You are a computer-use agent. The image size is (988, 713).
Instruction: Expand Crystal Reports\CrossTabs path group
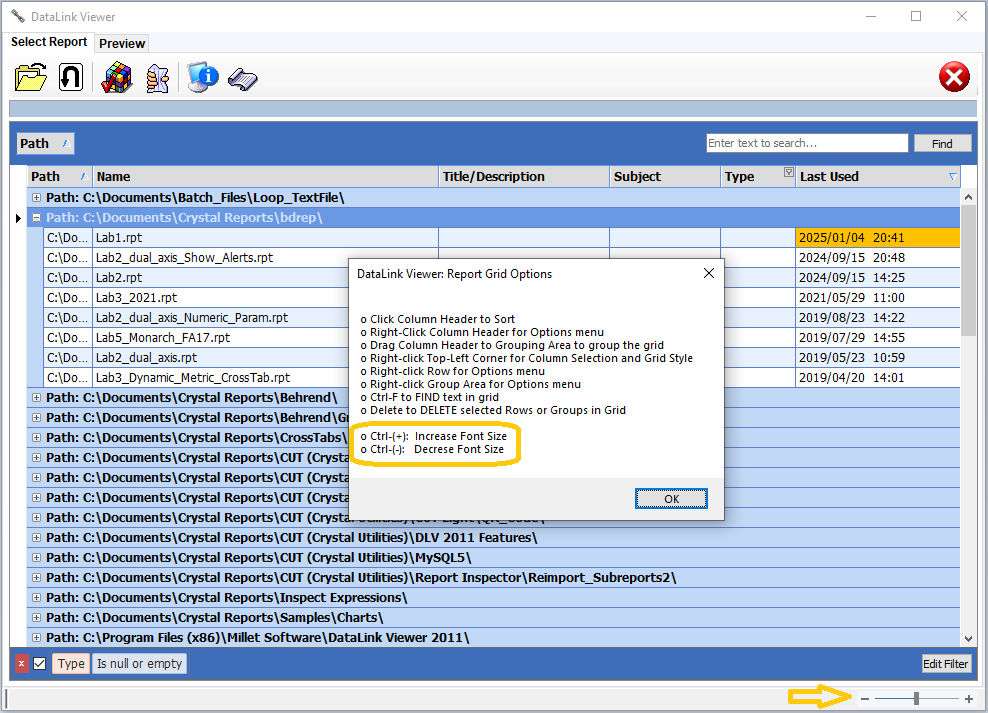coord(37,438)
